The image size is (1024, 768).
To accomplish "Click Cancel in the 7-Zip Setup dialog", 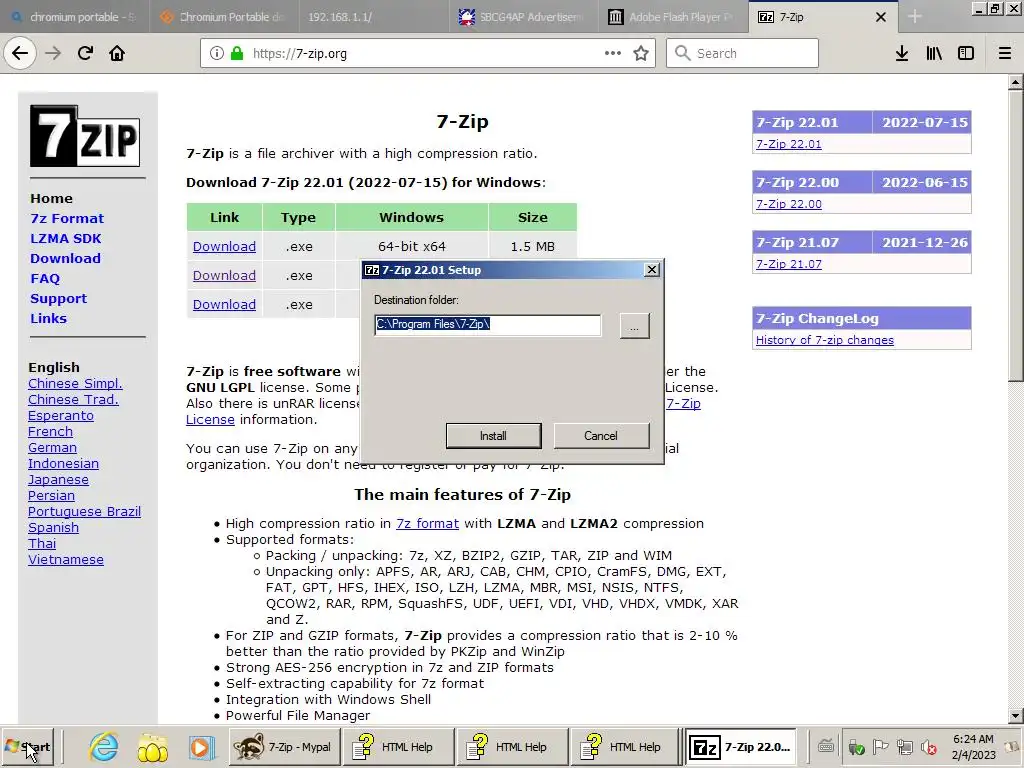I will pos(601,436).
